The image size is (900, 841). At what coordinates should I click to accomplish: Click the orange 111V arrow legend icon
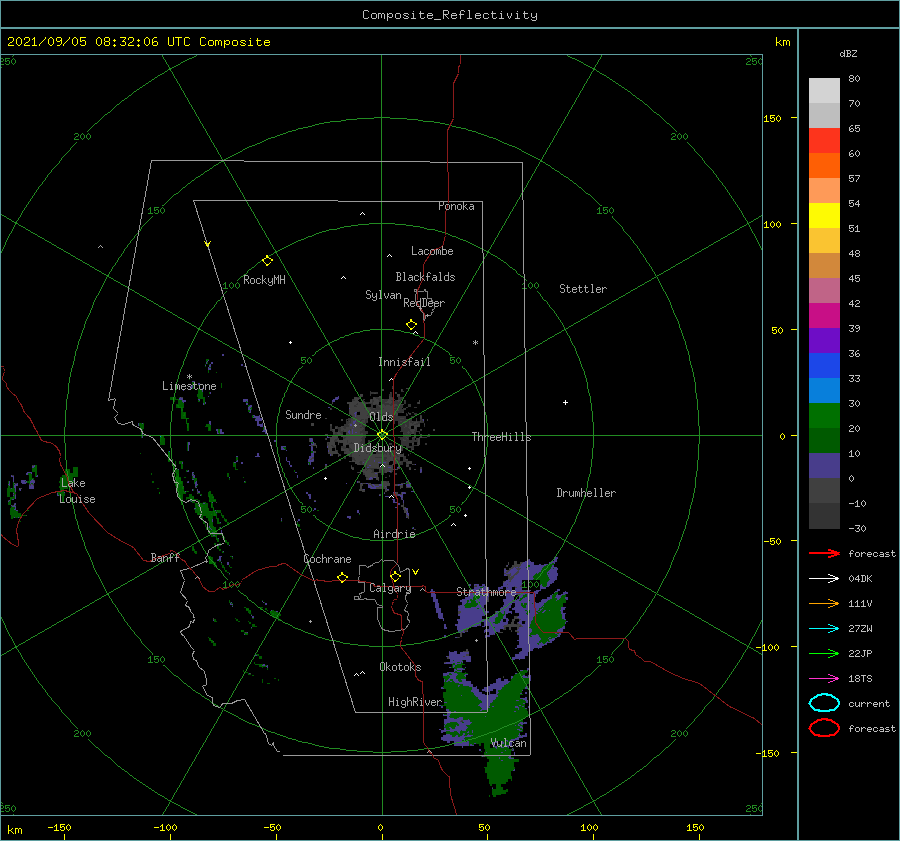coord(824,603)
